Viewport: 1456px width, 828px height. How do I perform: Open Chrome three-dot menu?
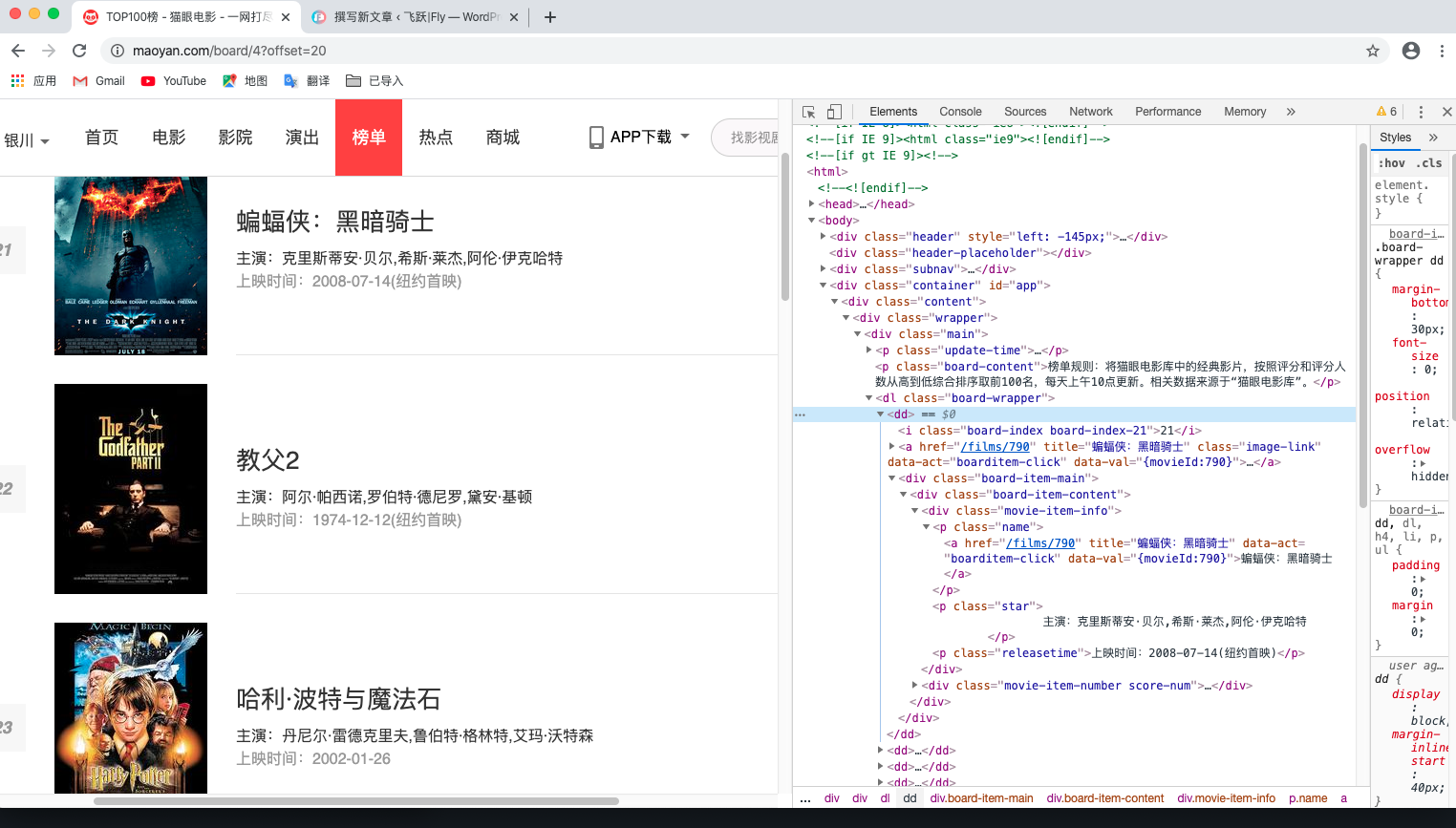point(1442,51)
